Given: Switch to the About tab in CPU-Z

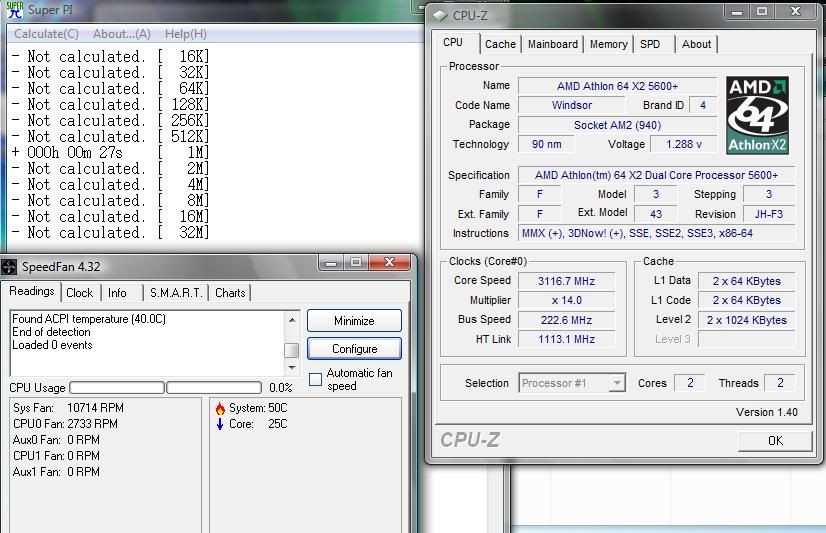Looking at the screenshot, I should (696, 44).
